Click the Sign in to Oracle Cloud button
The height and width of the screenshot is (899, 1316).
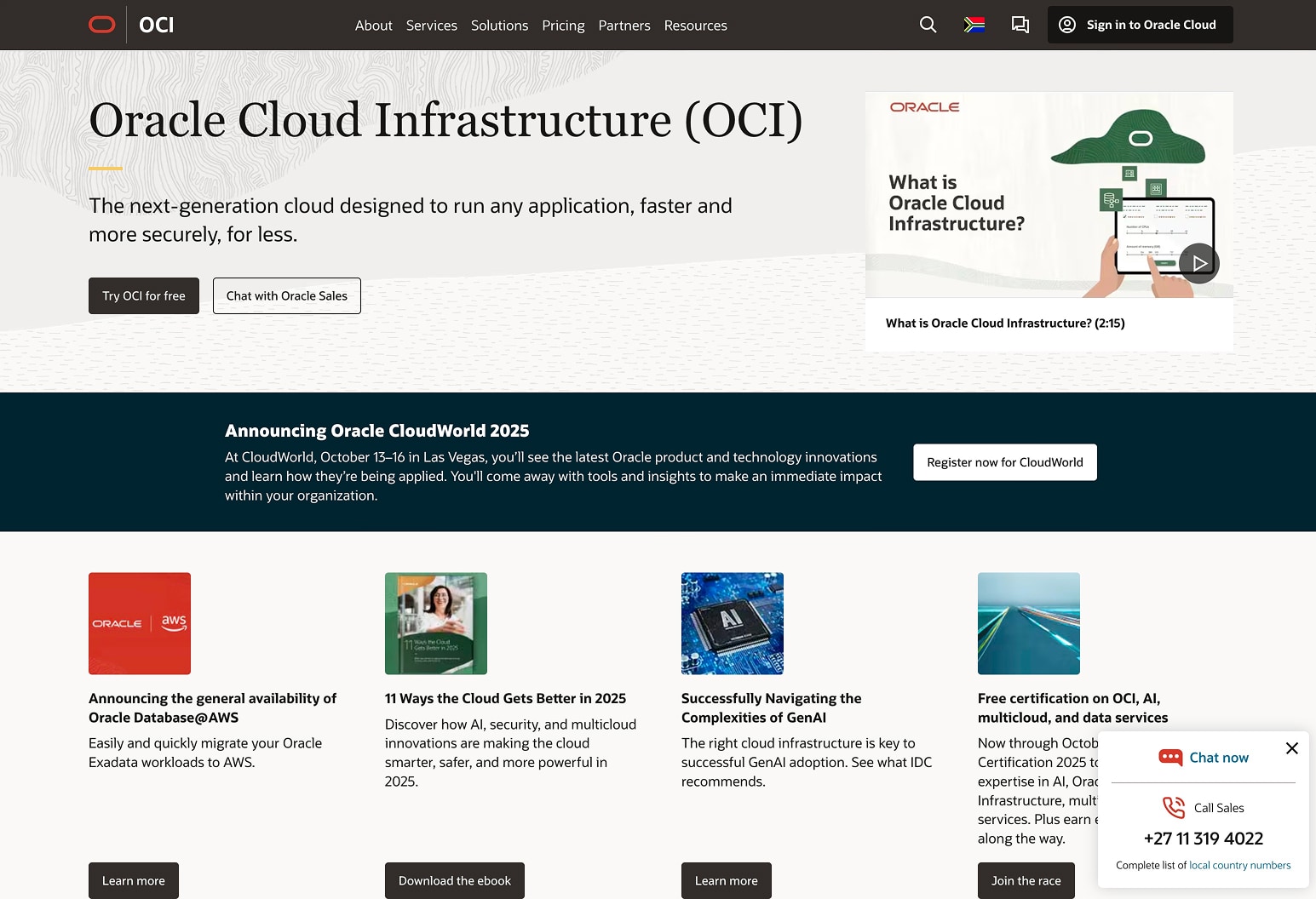(x=1141, y=25)
